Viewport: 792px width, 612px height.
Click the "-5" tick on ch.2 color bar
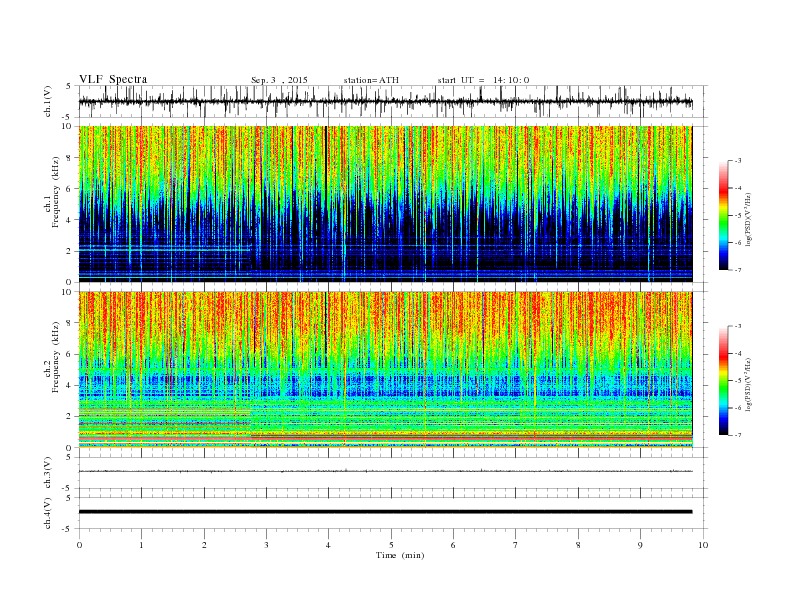(738, 380)
